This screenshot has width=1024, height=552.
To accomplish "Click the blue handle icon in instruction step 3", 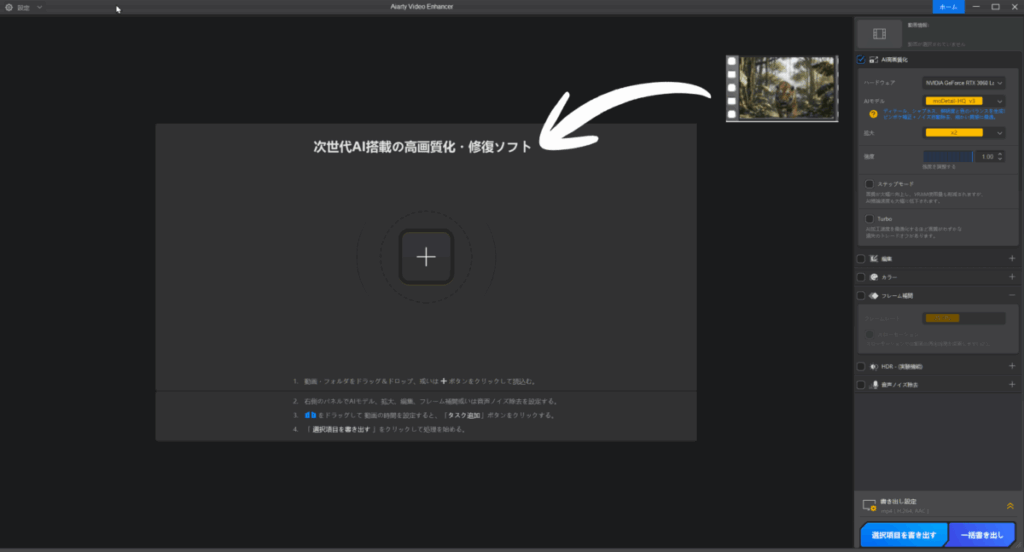I will pyautogui.click(x=310, y=415).
